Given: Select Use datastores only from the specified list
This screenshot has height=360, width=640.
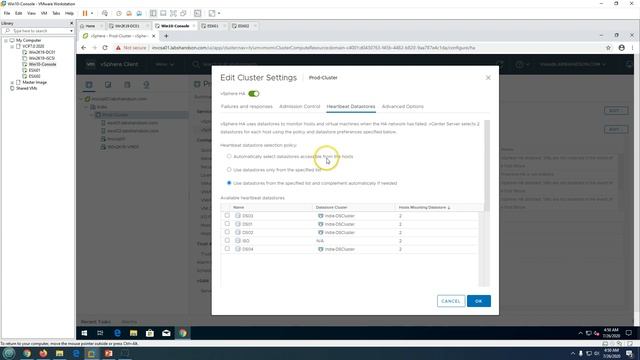Looking at the screenshot, I should (229, 169).
